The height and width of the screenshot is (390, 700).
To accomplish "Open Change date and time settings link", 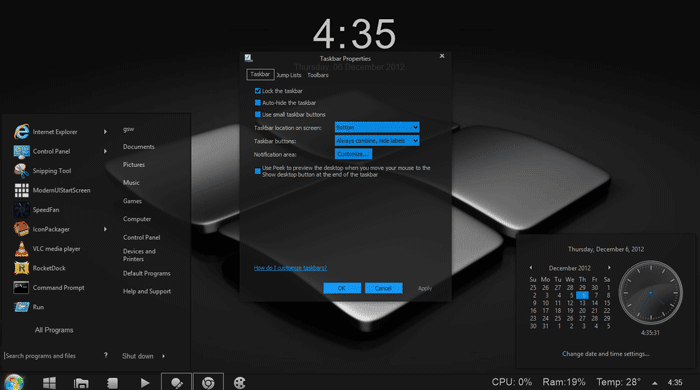I will click(606, 354).
